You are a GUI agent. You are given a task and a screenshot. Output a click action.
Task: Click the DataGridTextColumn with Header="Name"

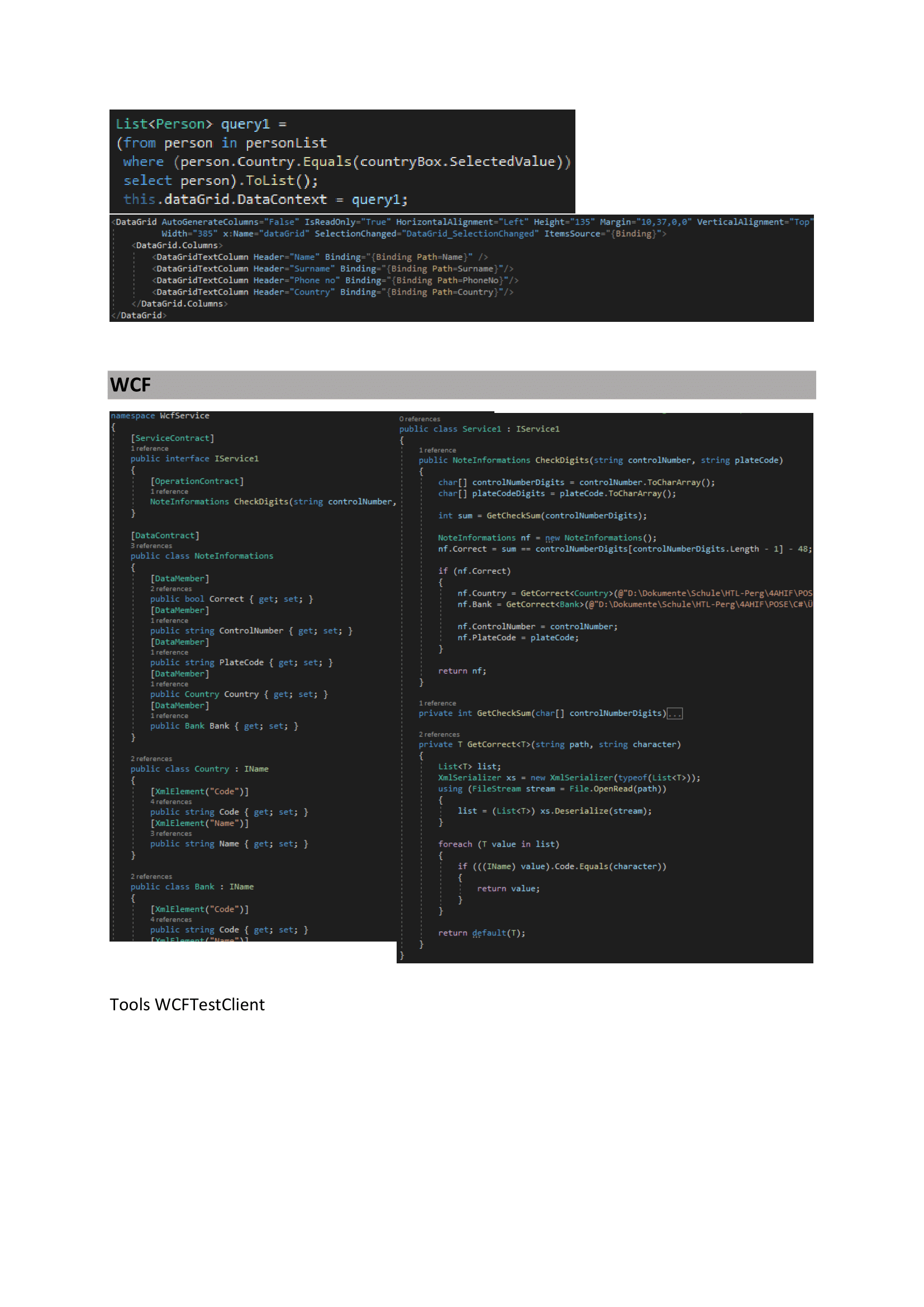(x=320, y=256)
